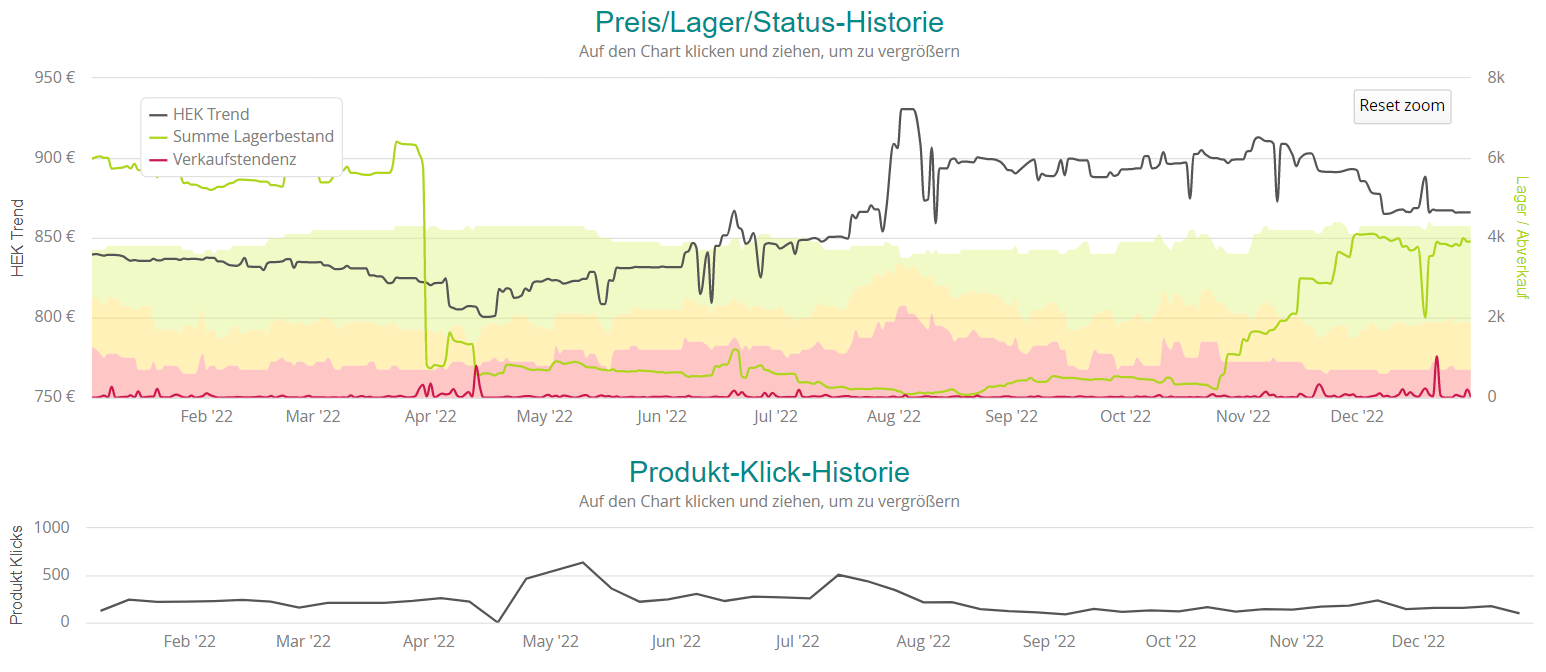Click the Lager / Abverkauf right axis title
This screenshot has width=1546, height=672.
[x=1522, y=237]
